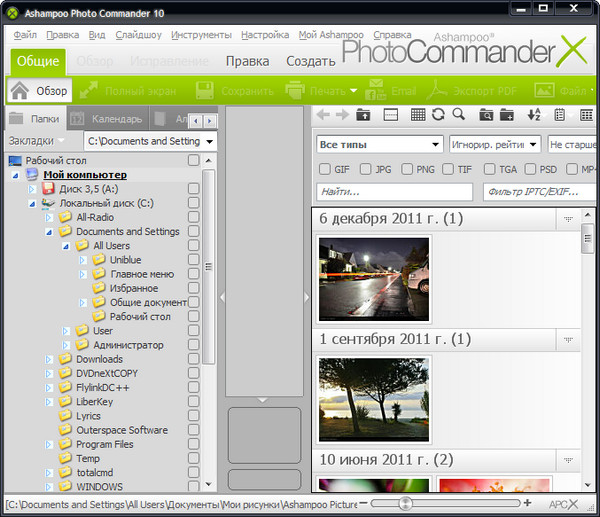Viewport: 600px width, 517px height.
Task: Select the 6 декабря 2011 street photo thumbnail
Action: click(373, 277)
